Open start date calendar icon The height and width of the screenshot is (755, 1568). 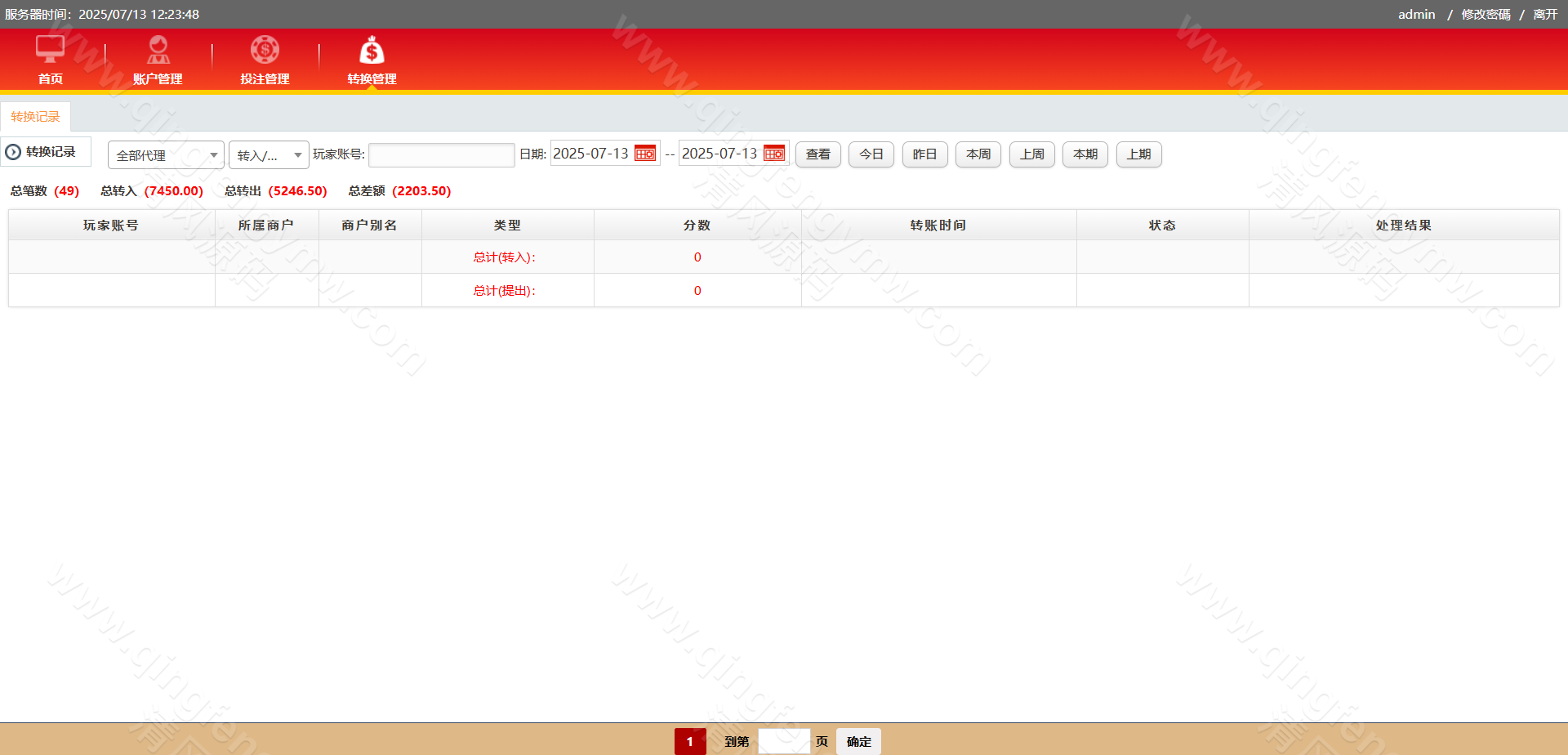pos(645,154)
